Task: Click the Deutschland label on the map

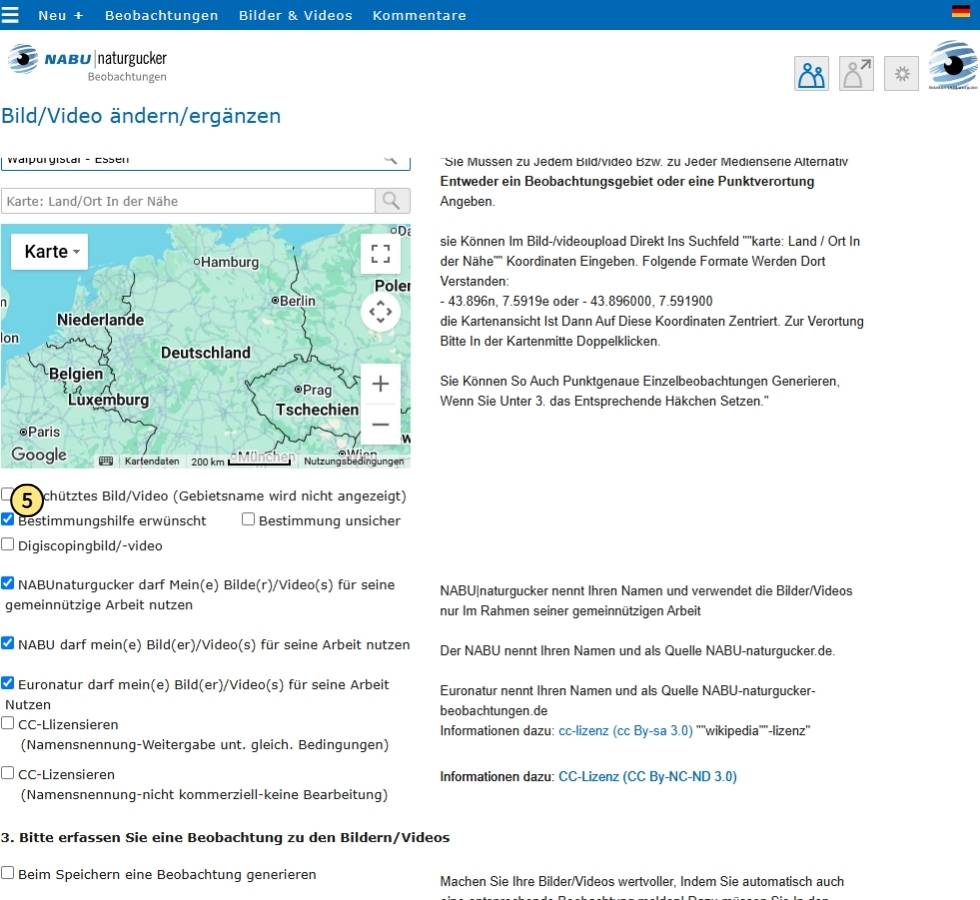Action: [x=206, y=352]
